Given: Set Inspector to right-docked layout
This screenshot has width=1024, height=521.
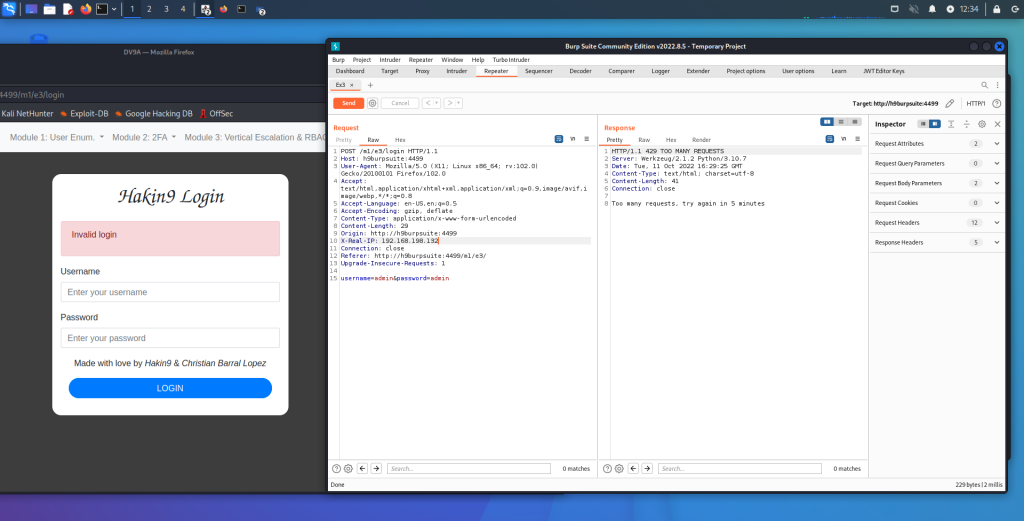Looking at the screenshot, I should pyautogui.click(x=935, y=124).
